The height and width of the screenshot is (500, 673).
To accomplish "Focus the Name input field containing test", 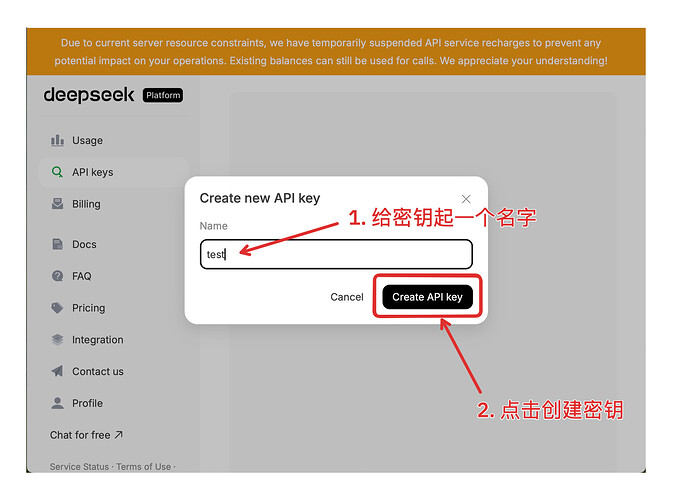I will click(336, 254).
